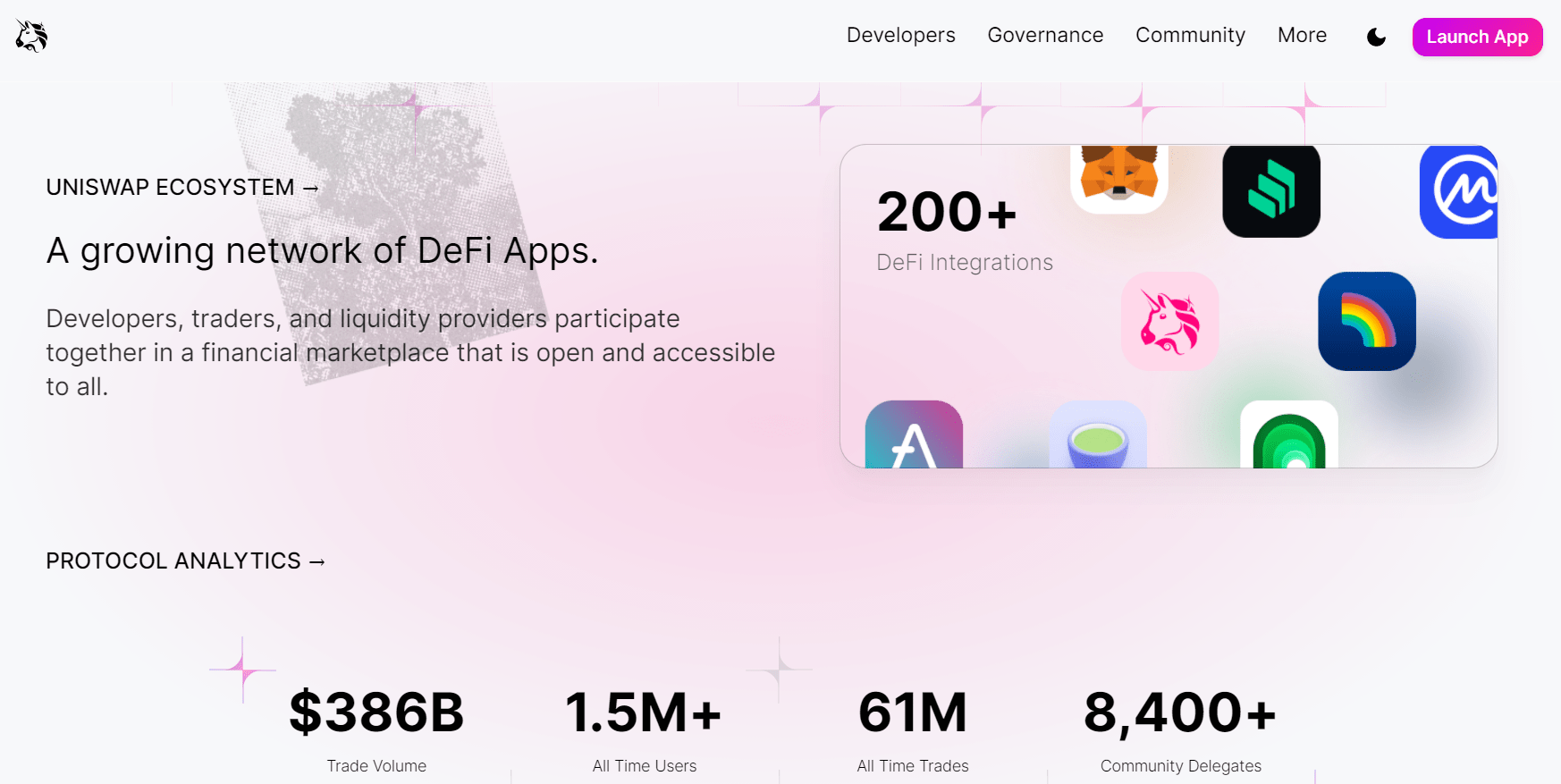Click the green matcha tea cup icon

[1098, 435]
